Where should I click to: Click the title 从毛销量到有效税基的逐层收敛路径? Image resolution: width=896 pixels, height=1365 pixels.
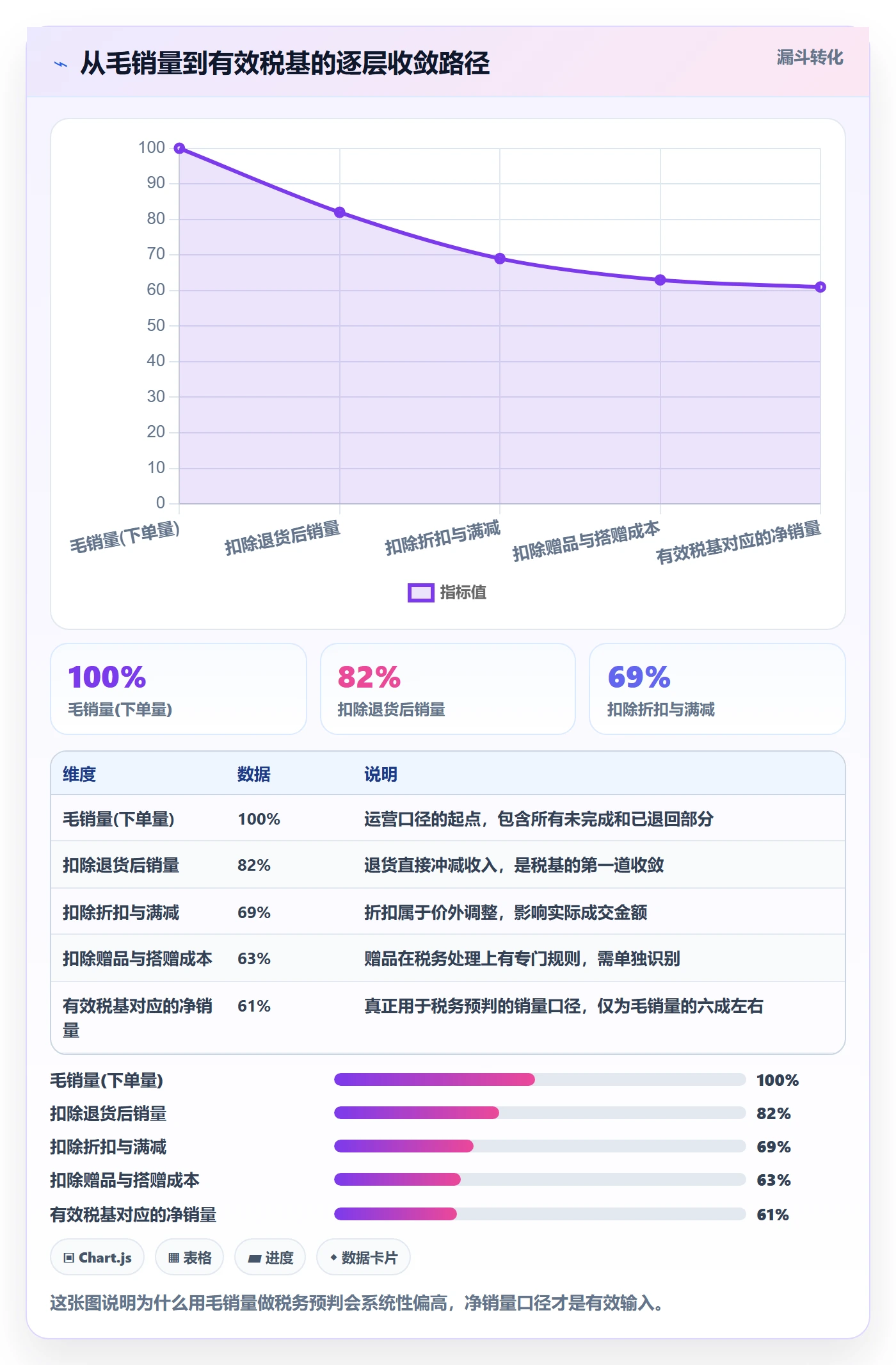285,63
